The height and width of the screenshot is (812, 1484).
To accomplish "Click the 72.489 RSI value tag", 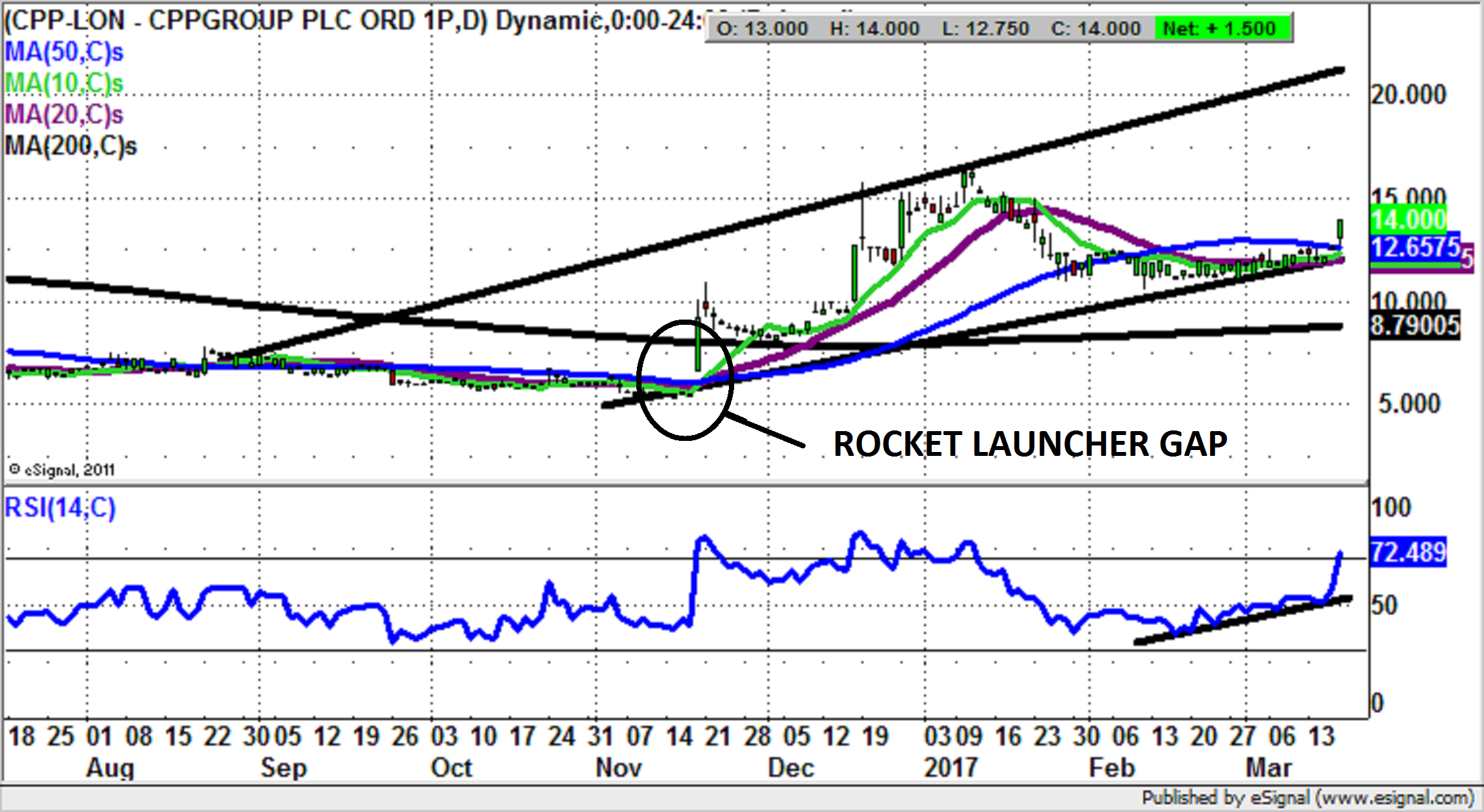I will (1408, 552).
